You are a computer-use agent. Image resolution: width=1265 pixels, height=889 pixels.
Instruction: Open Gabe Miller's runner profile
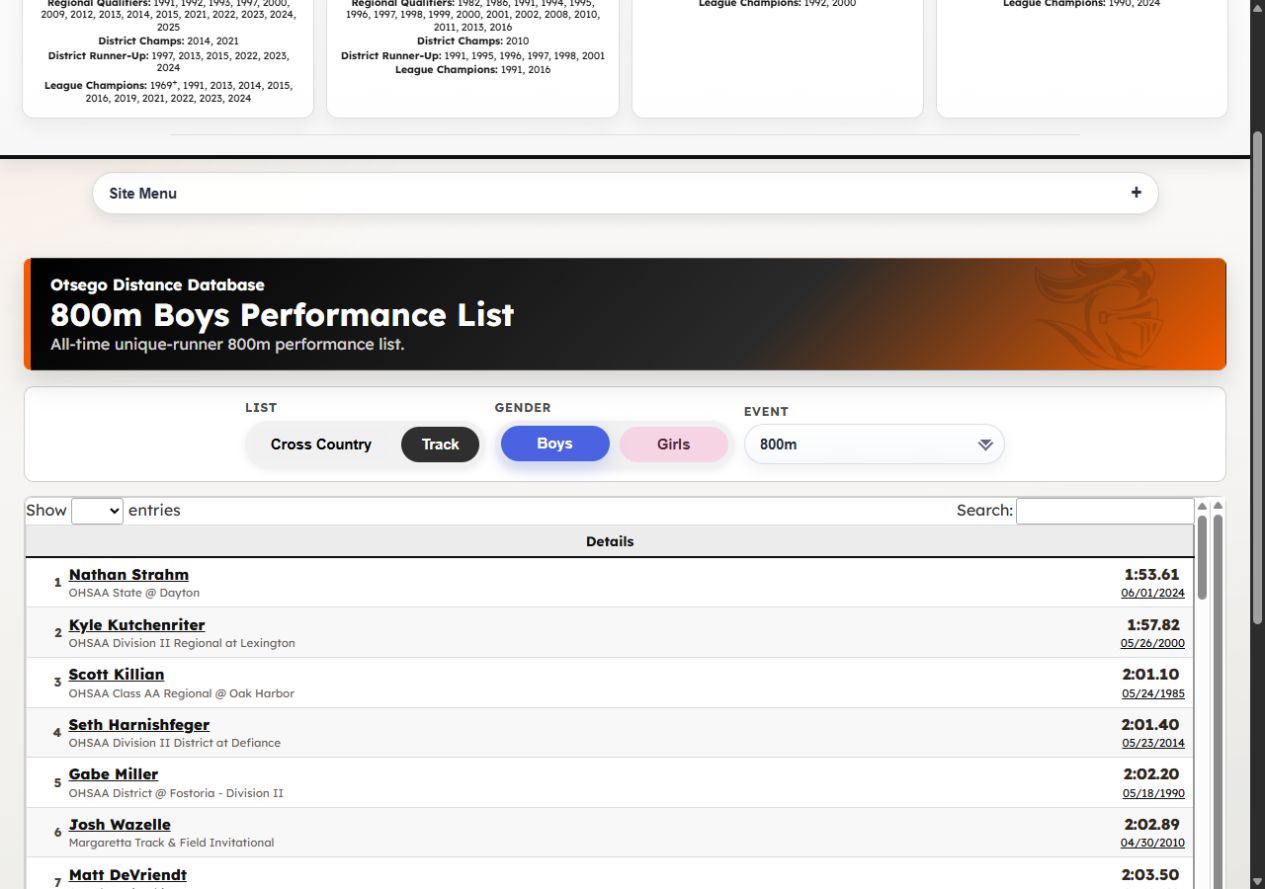click(113, 774)
